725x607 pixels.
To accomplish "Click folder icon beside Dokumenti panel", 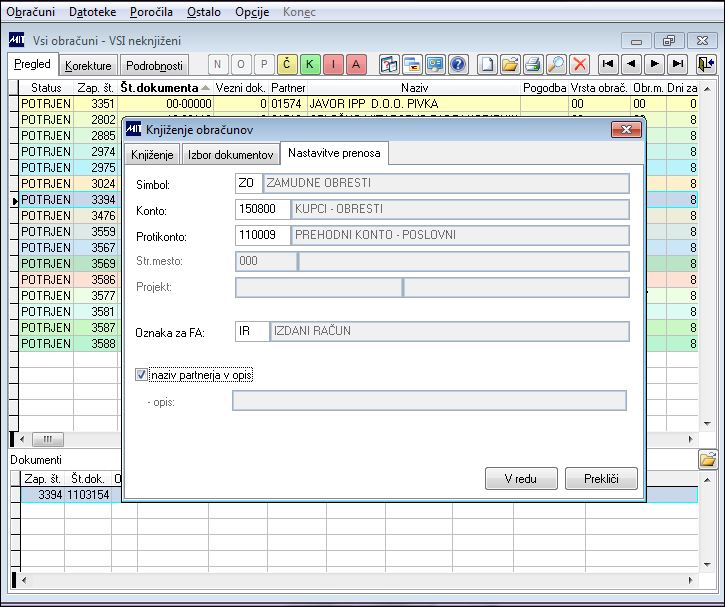I will tap(707, 460).
